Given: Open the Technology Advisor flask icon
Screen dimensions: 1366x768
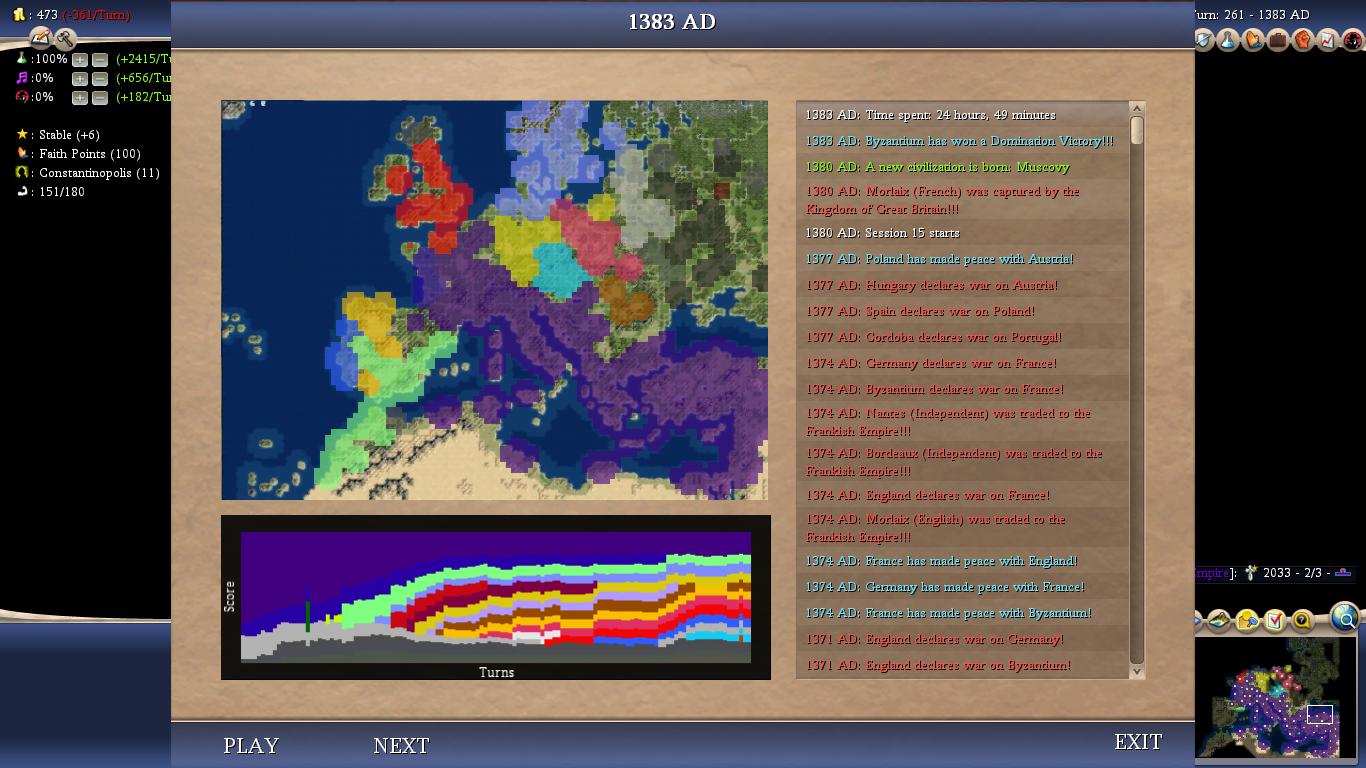Looking at the screenshot, I should pos(1228,40).
